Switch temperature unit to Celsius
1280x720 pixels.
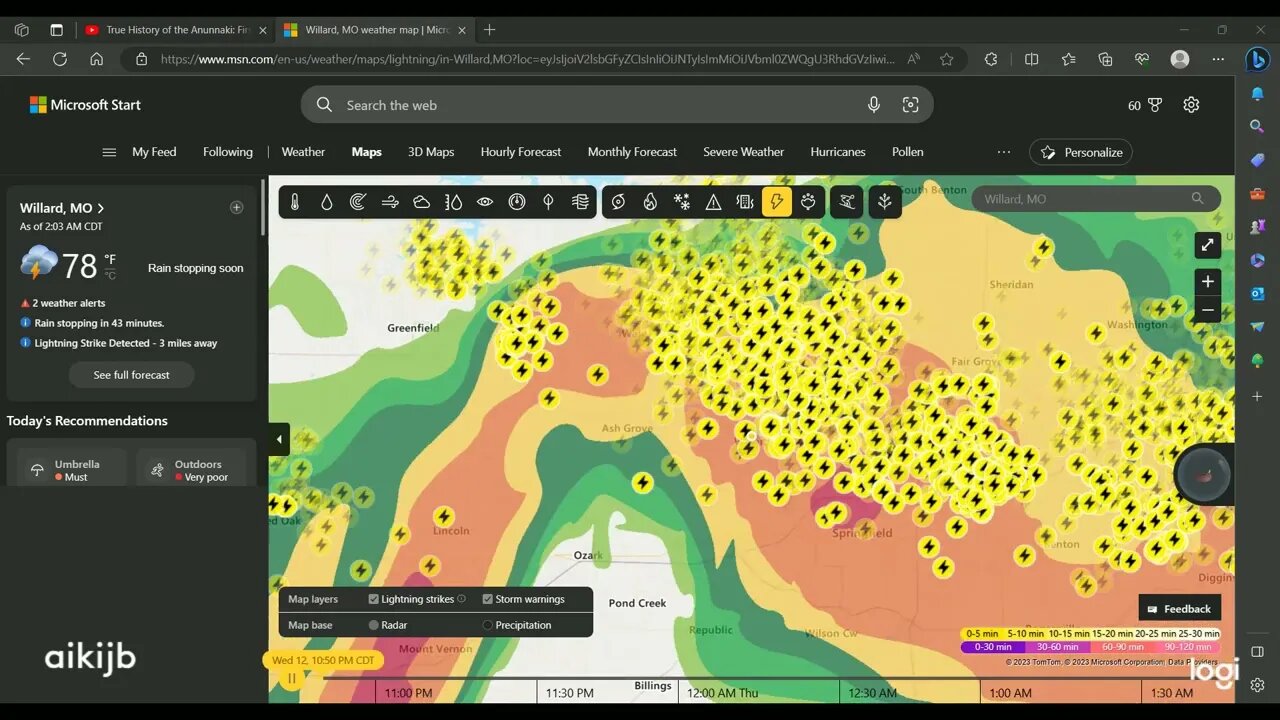click(110, 275)
